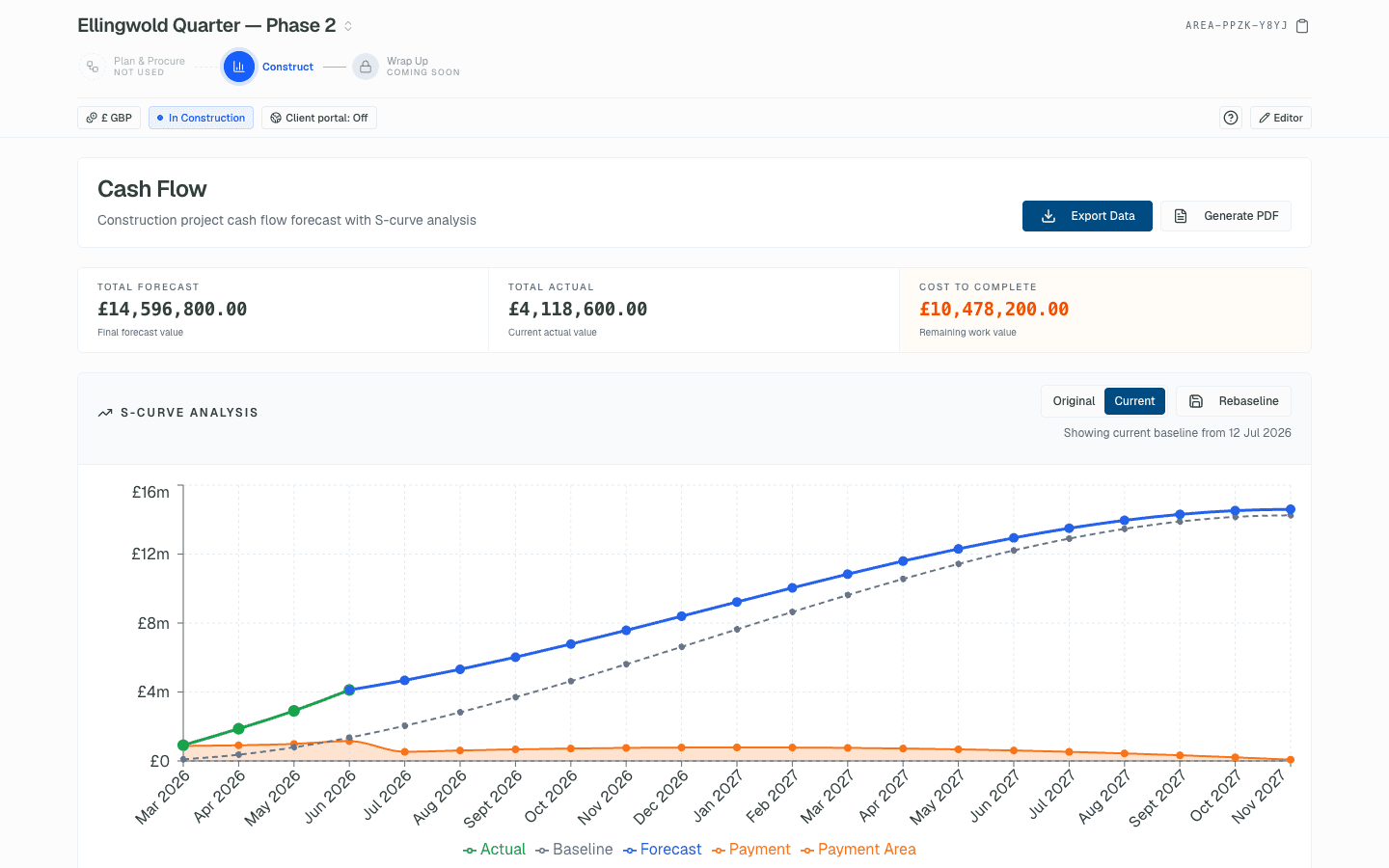Click the forecast data point at Dec 2026

point(682,616)
